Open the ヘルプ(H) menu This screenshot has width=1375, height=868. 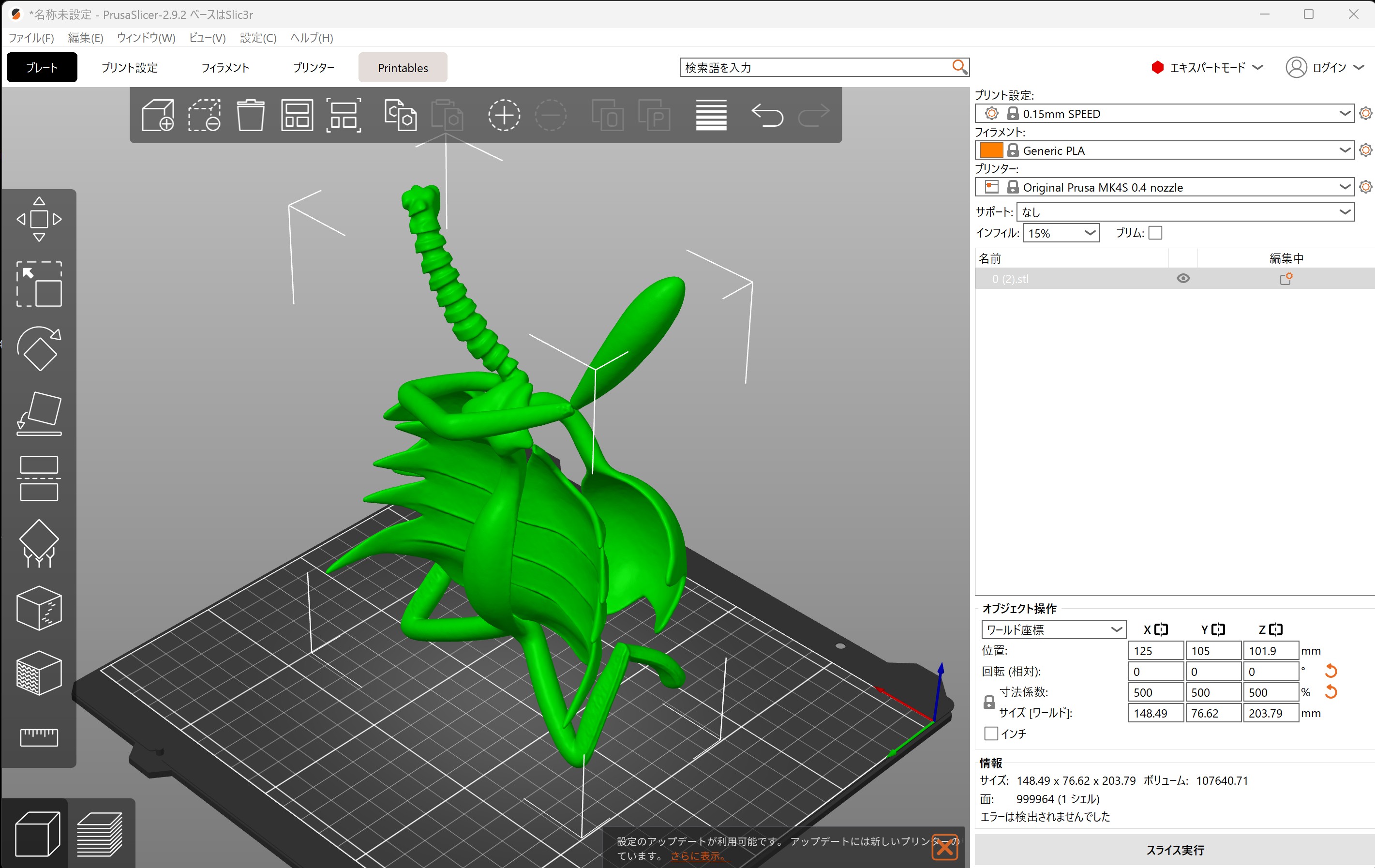pos(312,38)
